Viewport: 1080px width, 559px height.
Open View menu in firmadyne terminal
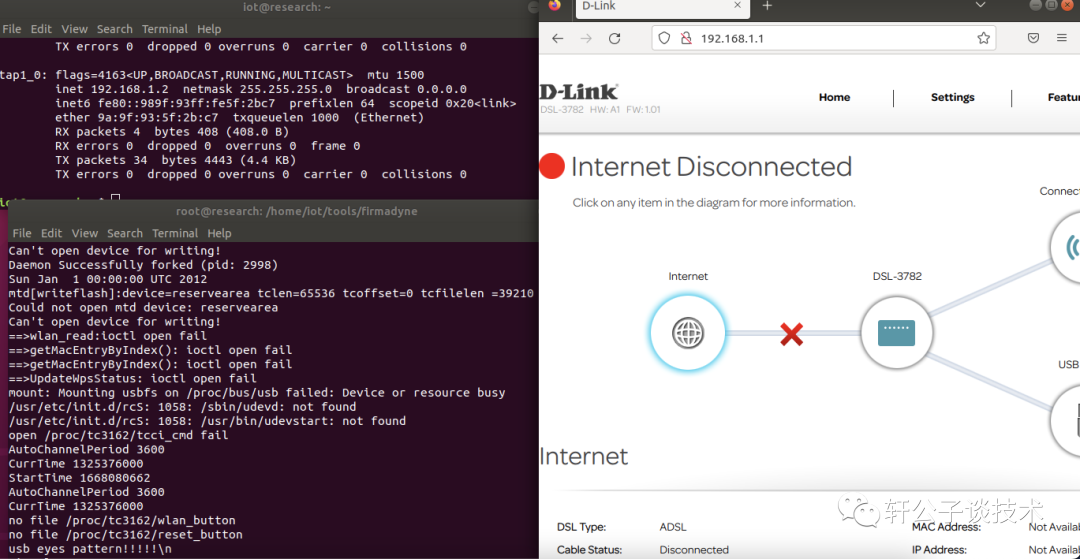(85, 233)
